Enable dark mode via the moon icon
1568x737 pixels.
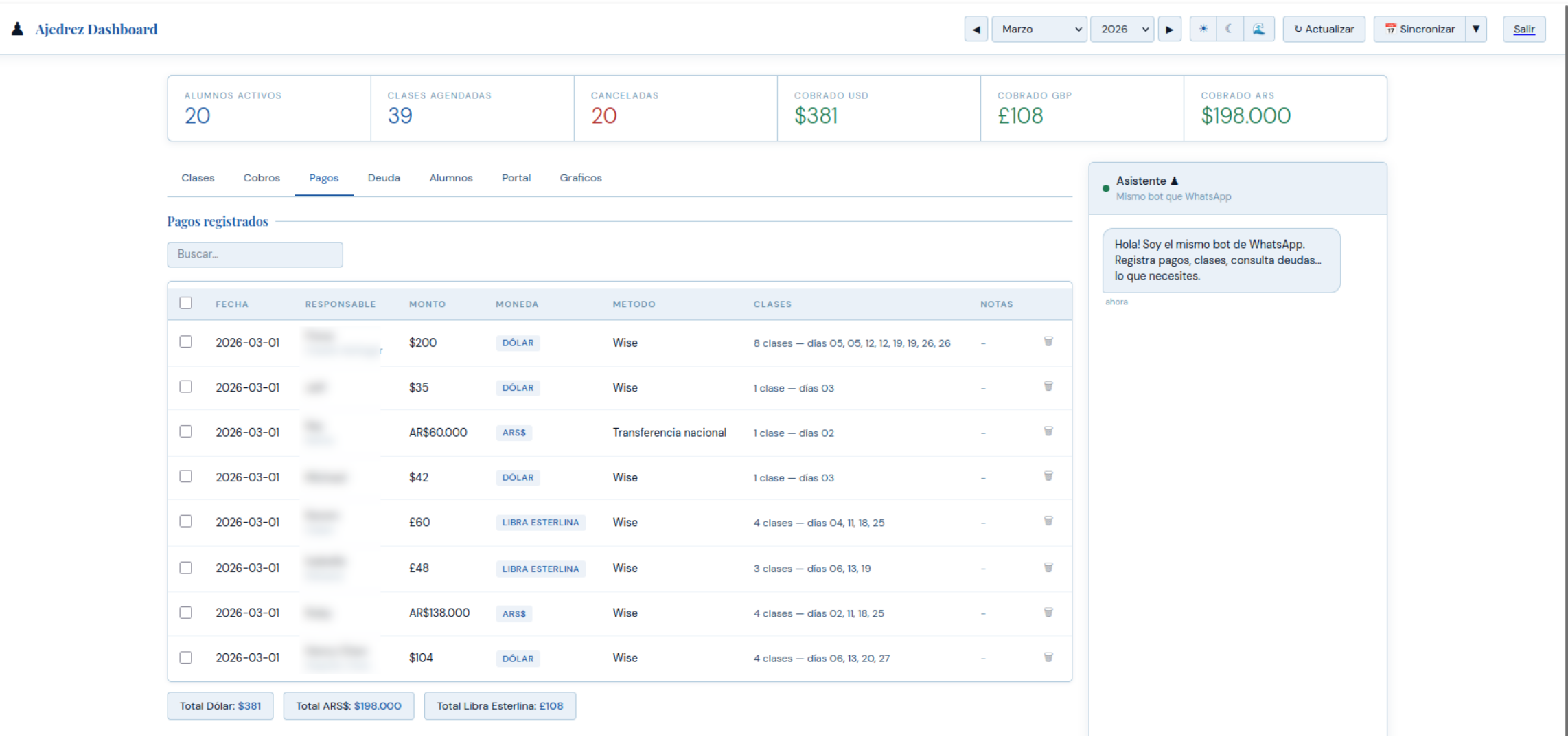click(1230, 29)
